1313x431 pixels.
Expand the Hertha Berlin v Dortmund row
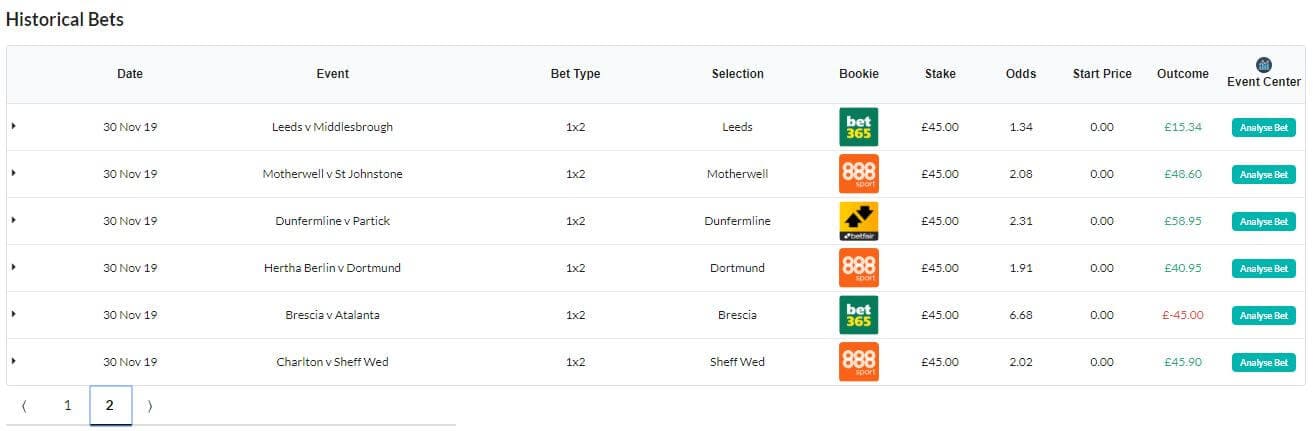pyautogui.click(x=14, y=267)
